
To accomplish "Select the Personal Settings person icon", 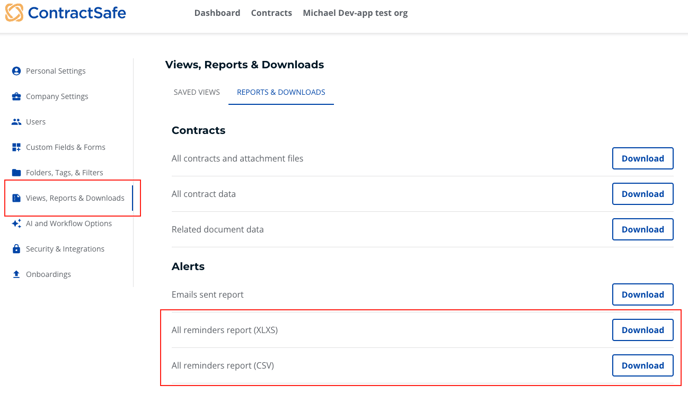I will pos(16,71).
